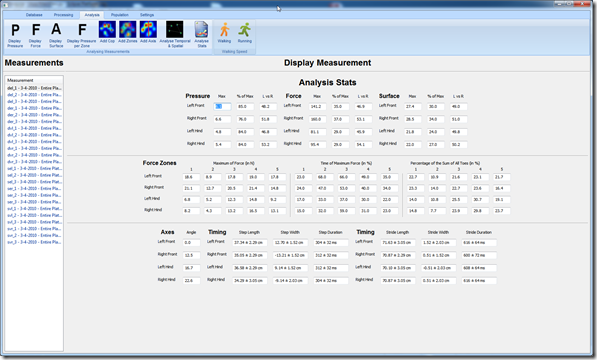Choose the ser_2 measurement entry
This screenshot has height=360, width=597.
pyautogui.click(x=34, y=195)
